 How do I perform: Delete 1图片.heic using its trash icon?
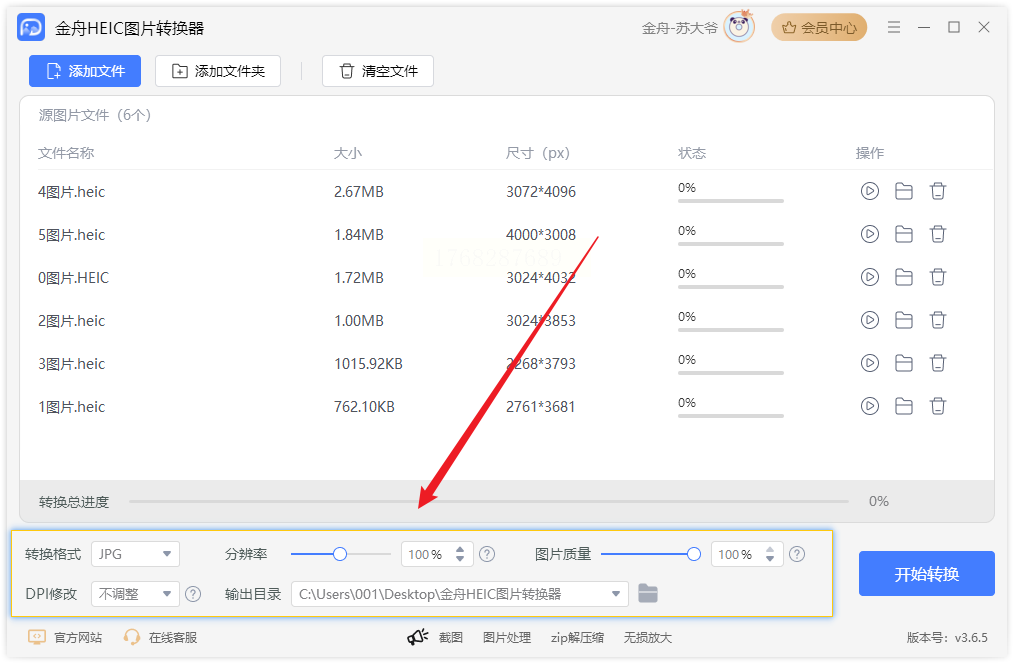click(938, 406)
